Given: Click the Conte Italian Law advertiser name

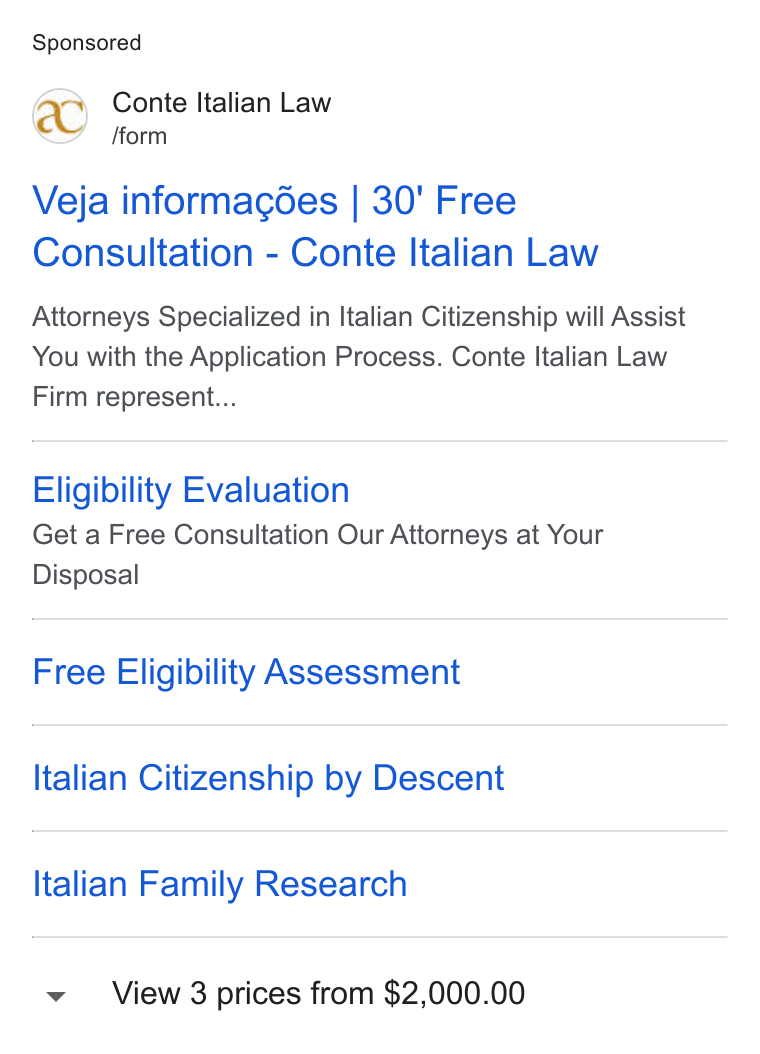Looking at the screenshot, I should point(222,103).
